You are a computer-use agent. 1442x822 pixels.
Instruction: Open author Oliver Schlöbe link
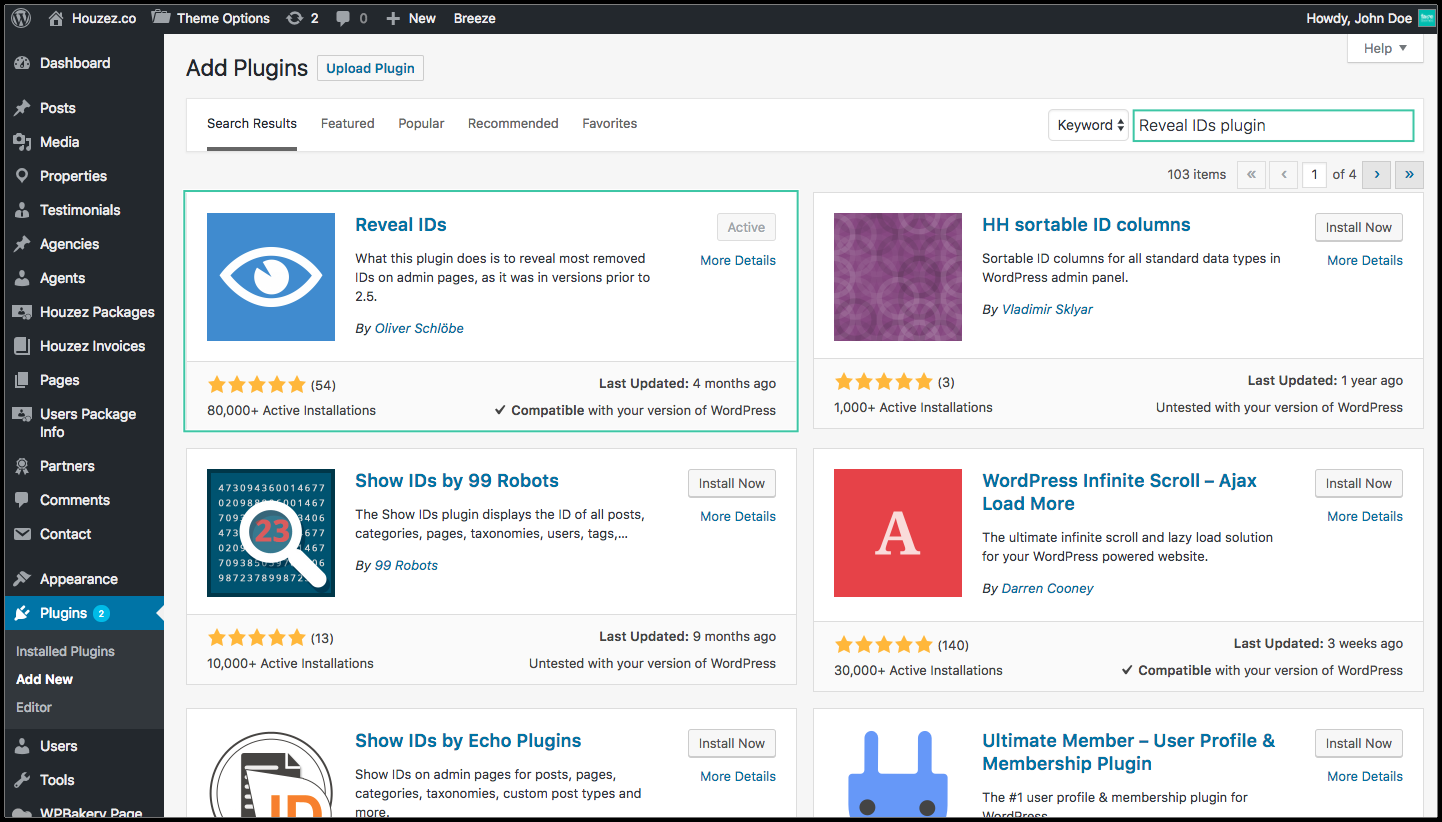click(x=419, y=328)
